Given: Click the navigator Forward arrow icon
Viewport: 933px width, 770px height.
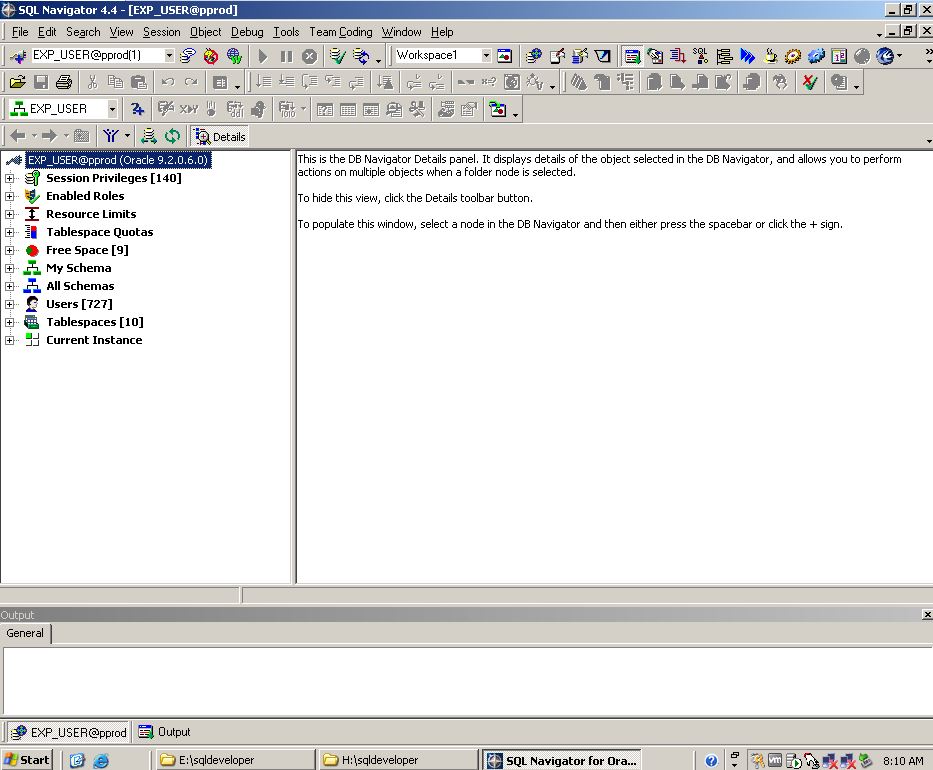Looking at the screenshot, I should [49, 136].
